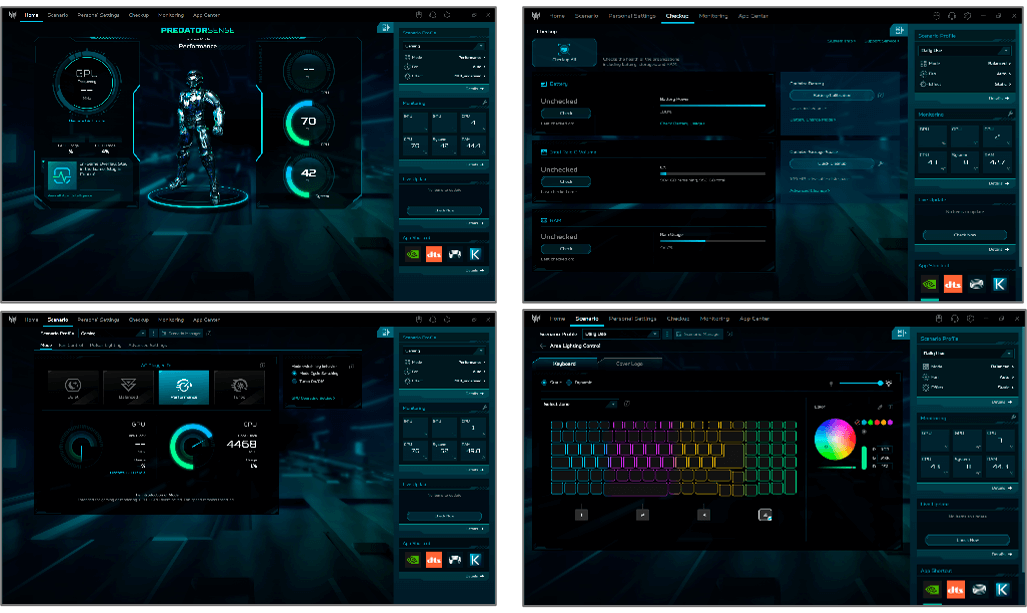The height and width of the screenshot is (613, 1027).
Task: Open Scenario Profile dropdown at lighting window top
Action: pos(620,334)
